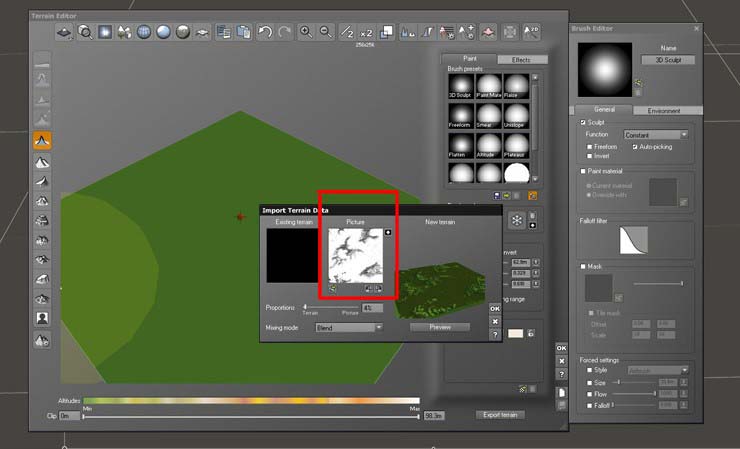Zoom out with the magnifier minus icon
This screenshot has height=449, width=740.
pos(326,32)
